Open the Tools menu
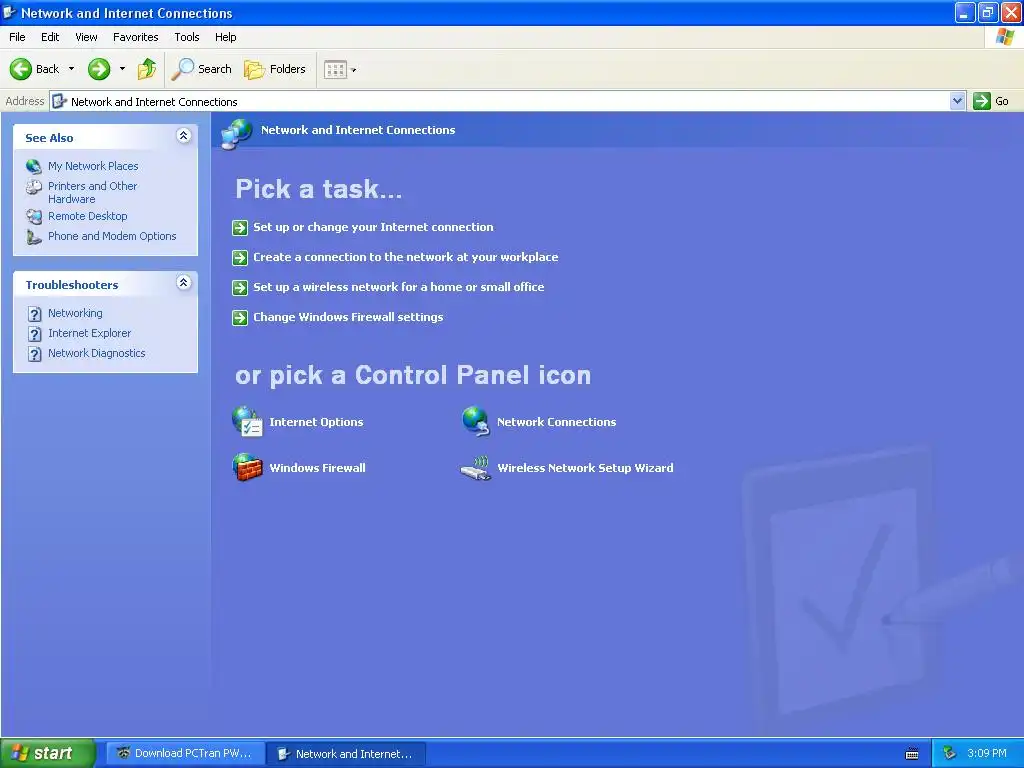 (187, 37)
